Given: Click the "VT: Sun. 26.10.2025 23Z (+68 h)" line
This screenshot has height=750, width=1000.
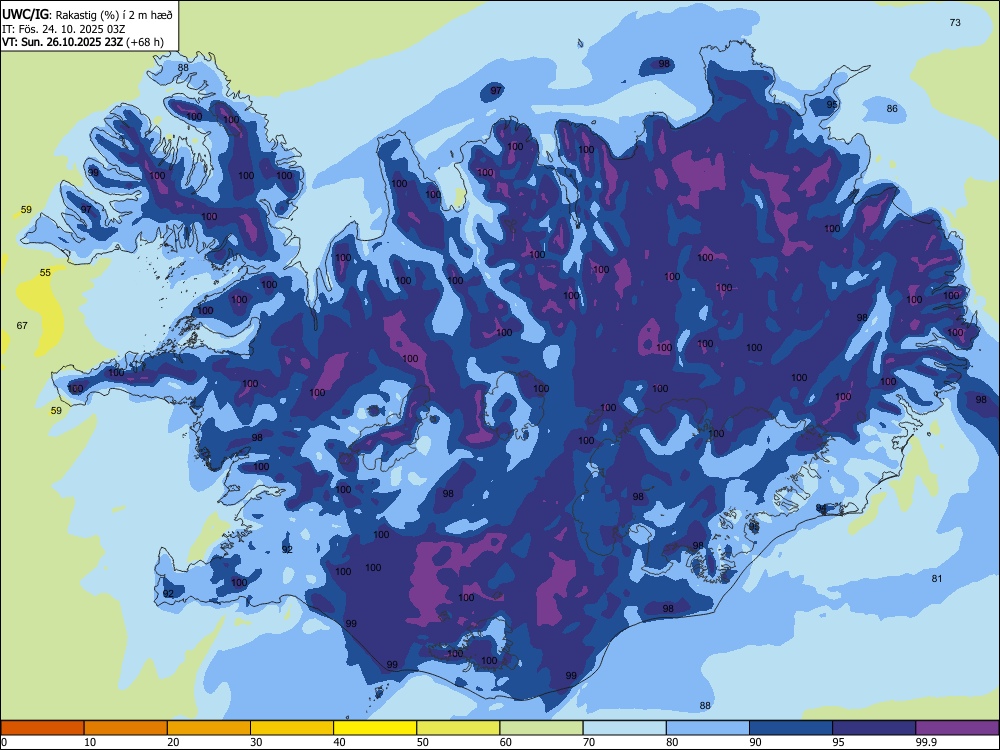Looking at the screenshot, I should coord(83,42).
